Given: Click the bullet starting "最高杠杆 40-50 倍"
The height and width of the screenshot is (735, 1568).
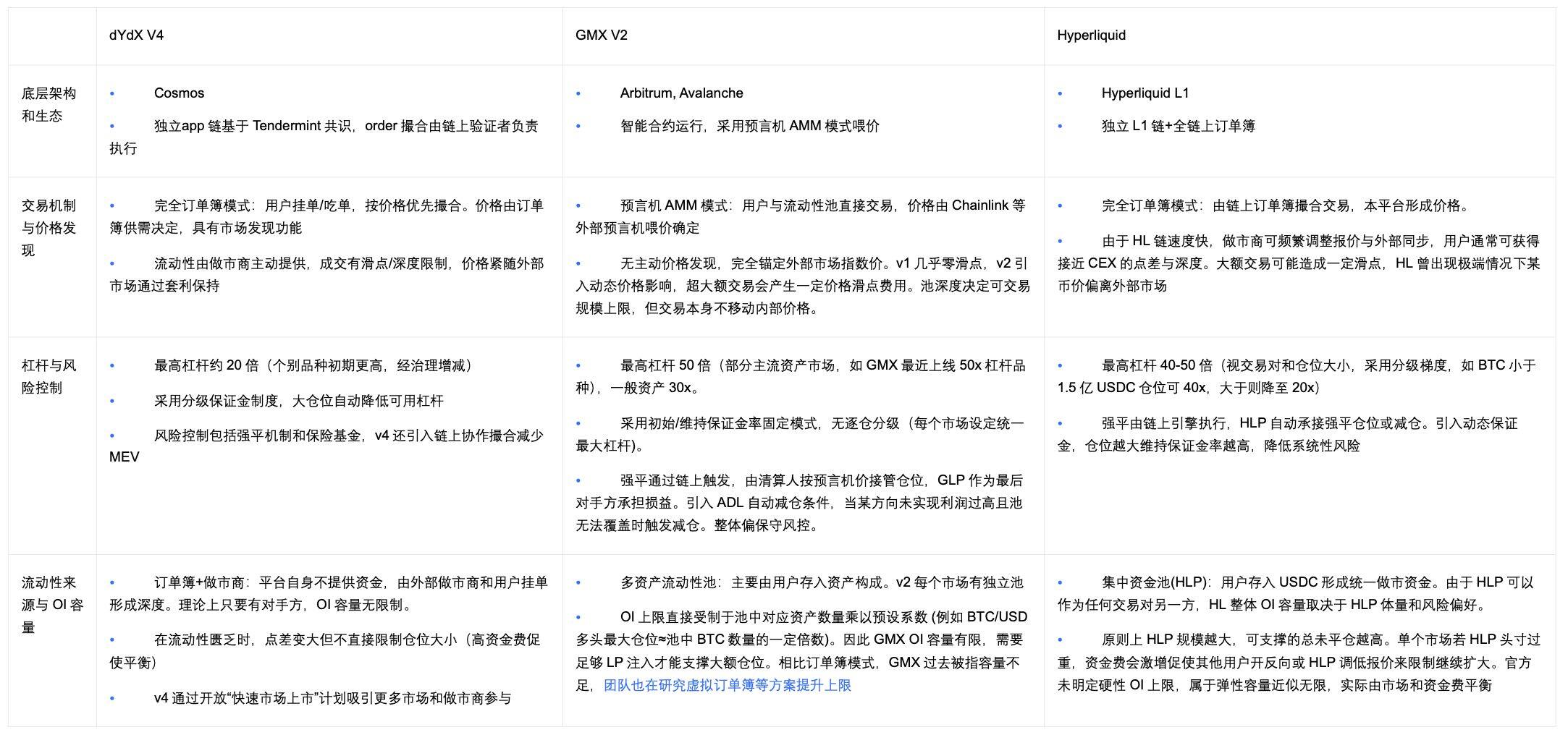Looking at the screenshot, I should (1297, 376).
